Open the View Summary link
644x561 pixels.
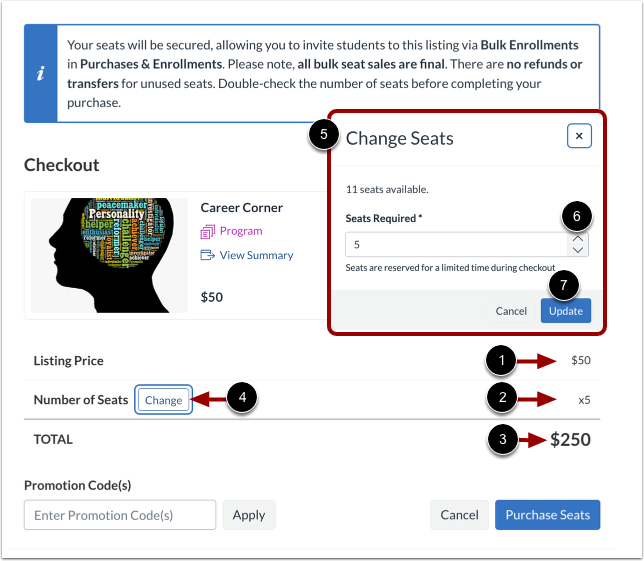(256, 255)
